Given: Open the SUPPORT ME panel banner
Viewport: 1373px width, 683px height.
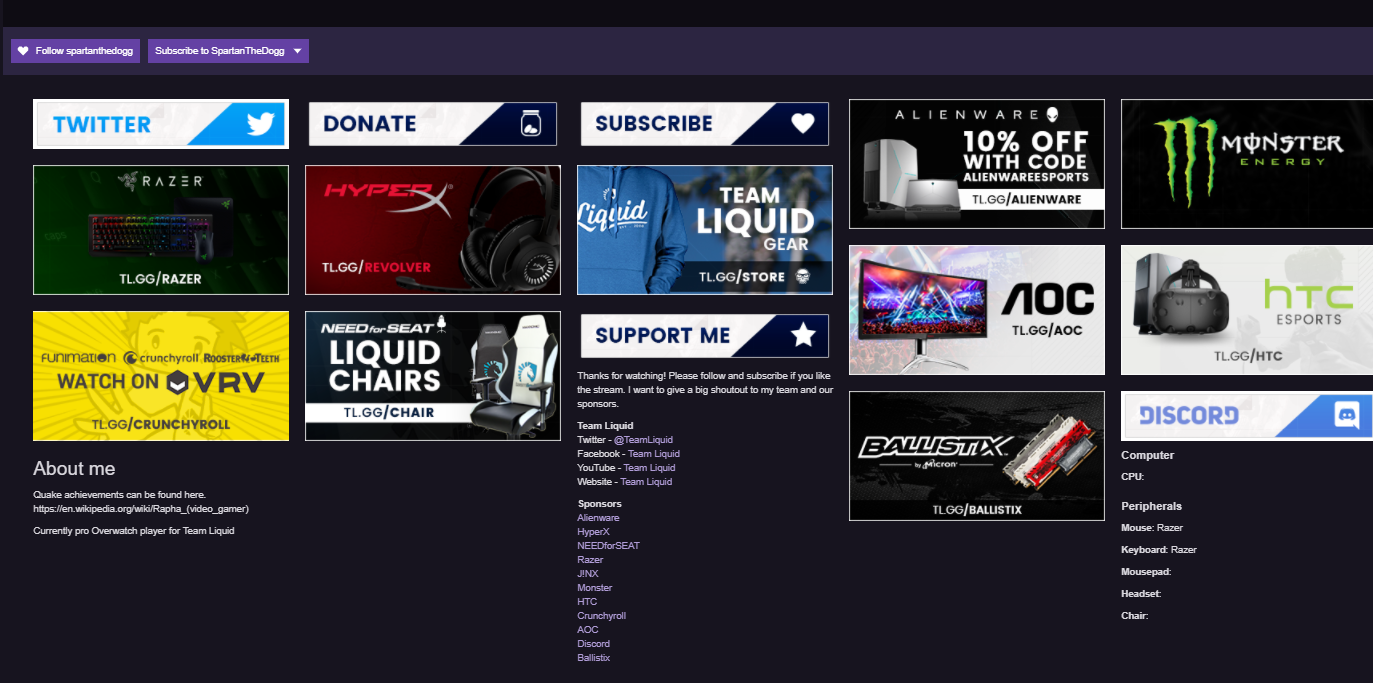Looking at the screenshot, I should click(705, 336).
